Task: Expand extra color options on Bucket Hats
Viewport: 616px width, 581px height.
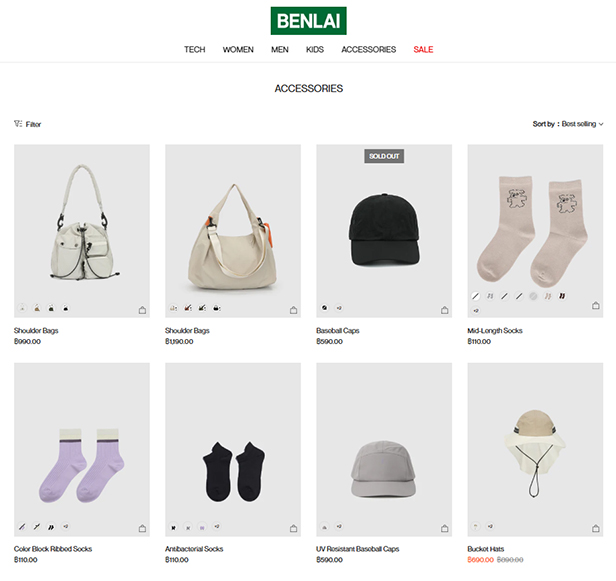Action: [x=490, y=526]
